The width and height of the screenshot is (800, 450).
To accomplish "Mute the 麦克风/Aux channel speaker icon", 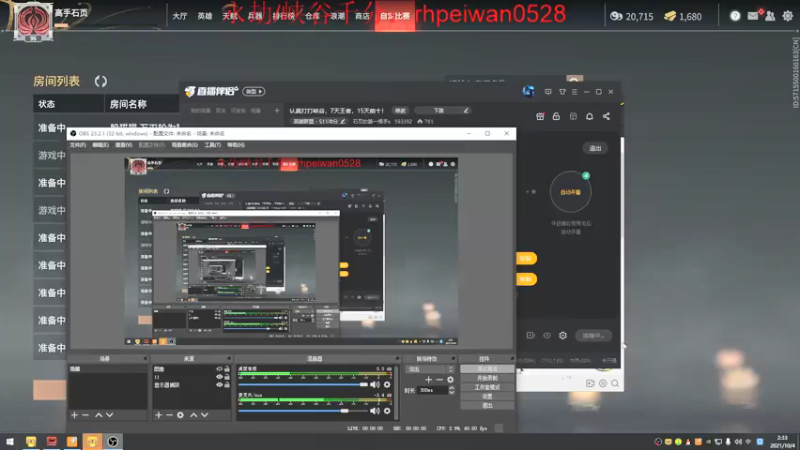I will pyautogui.click(x=375, y=411).
